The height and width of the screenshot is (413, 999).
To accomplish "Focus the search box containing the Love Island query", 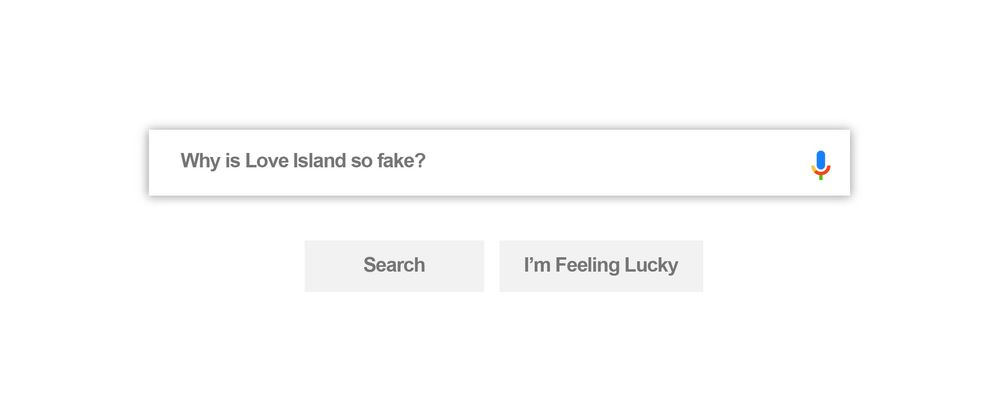I will 480,162.
